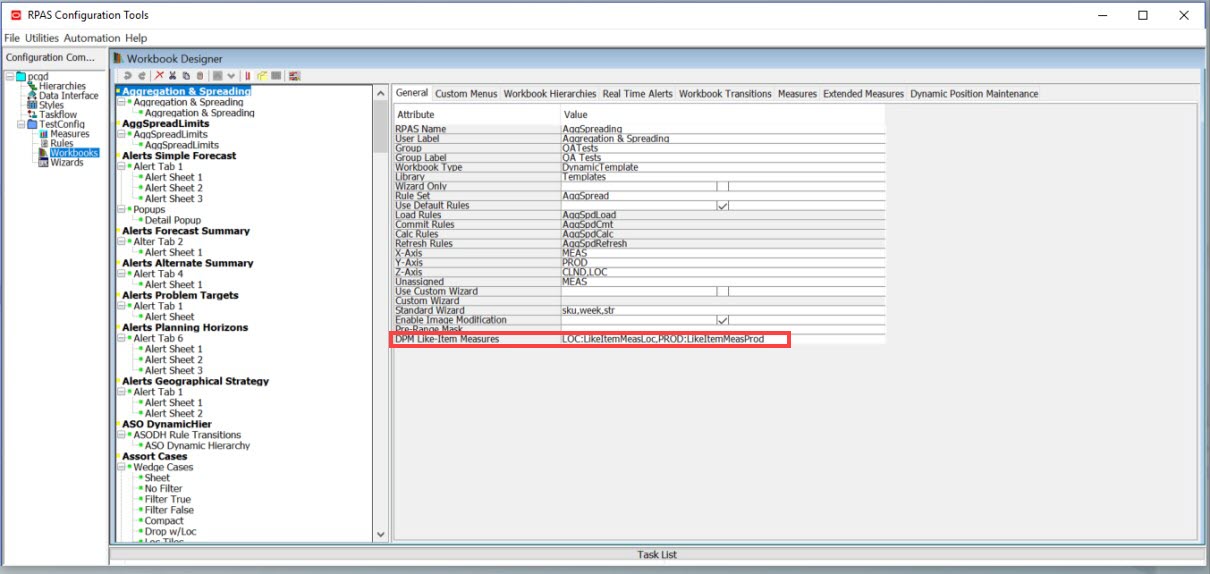
Task: Switch to the Workbook Hierarchies tab
Action: [550, 93]
